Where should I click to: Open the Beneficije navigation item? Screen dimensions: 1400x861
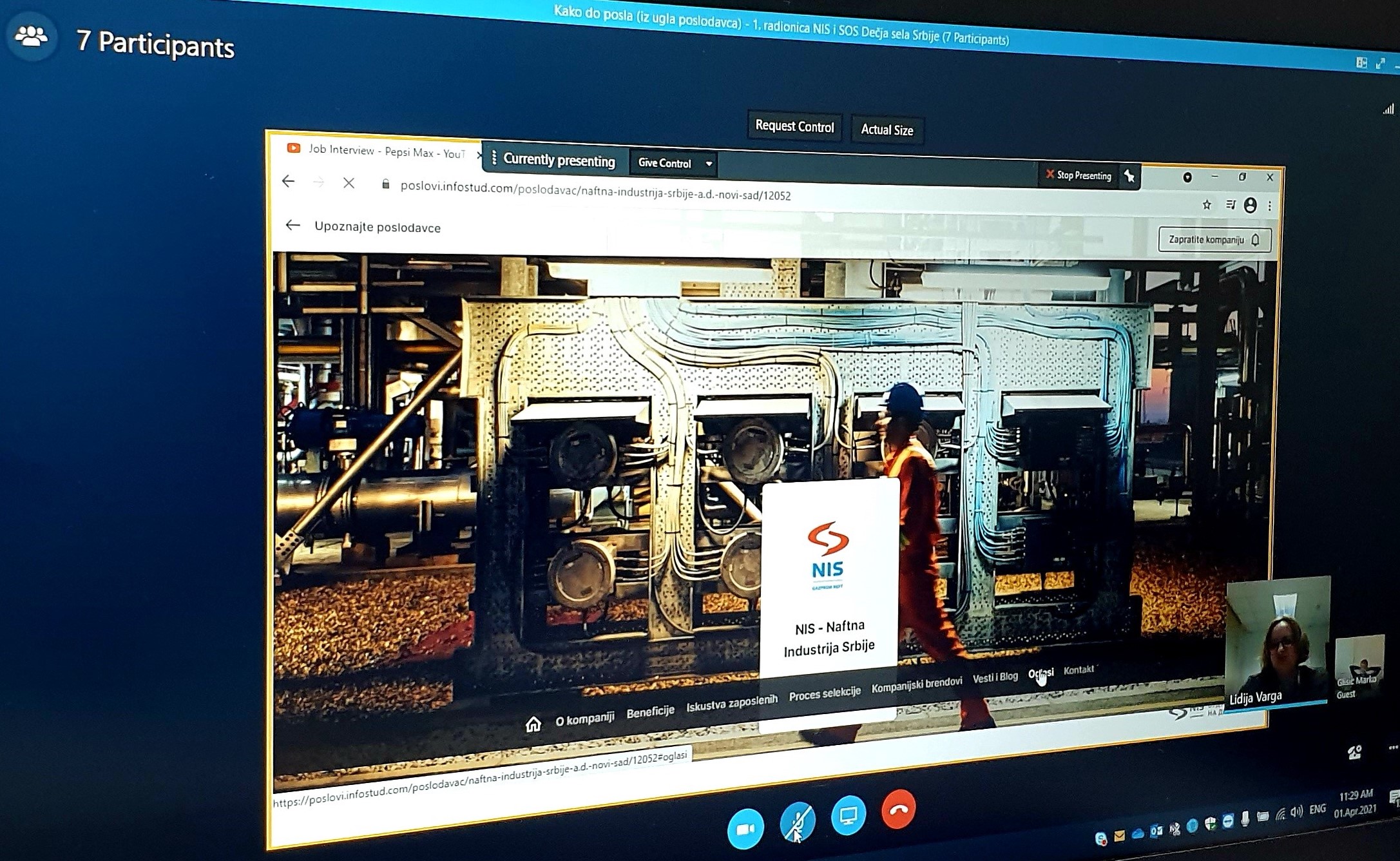point(650,711)
